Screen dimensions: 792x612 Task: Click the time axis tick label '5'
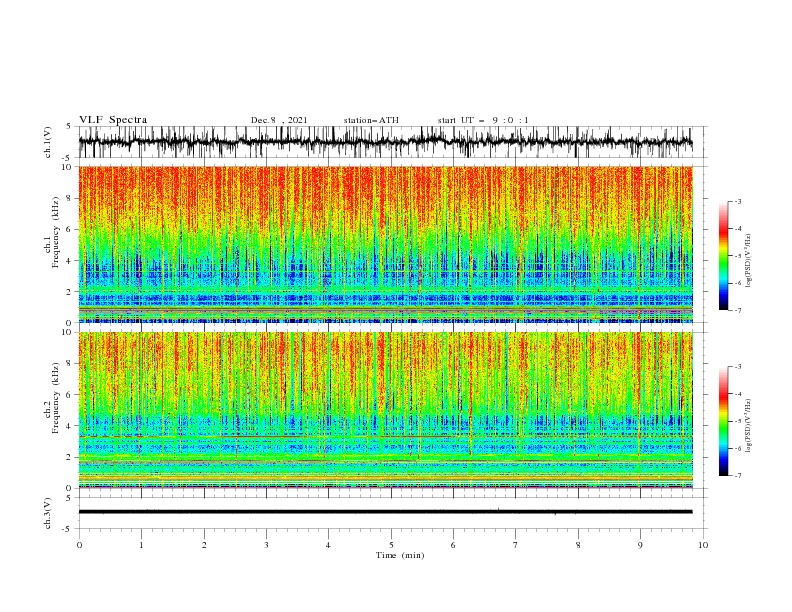coord(391,545)
